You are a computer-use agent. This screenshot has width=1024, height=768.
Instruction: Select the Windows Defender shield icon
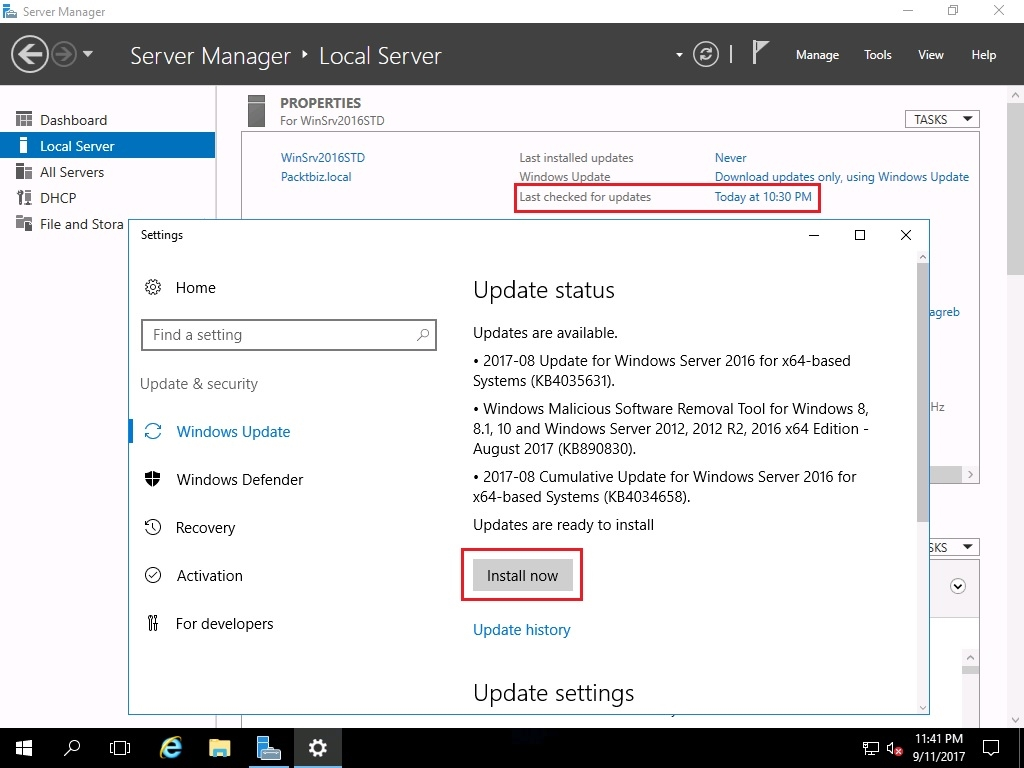pos(153,480)
